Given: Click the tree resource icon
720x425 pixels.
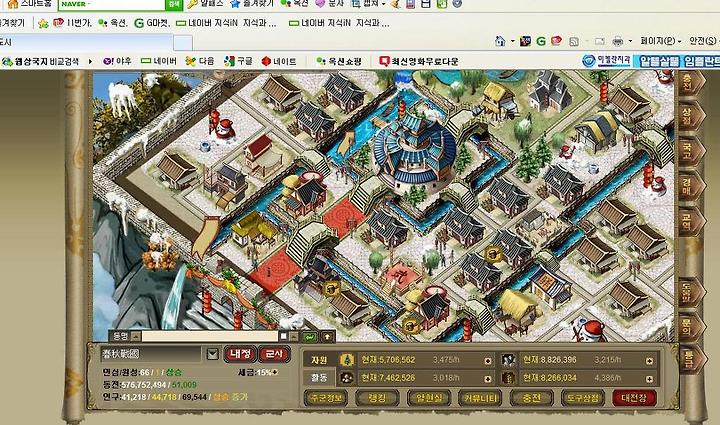Looking at the screenshot, I should click(347, 360).
